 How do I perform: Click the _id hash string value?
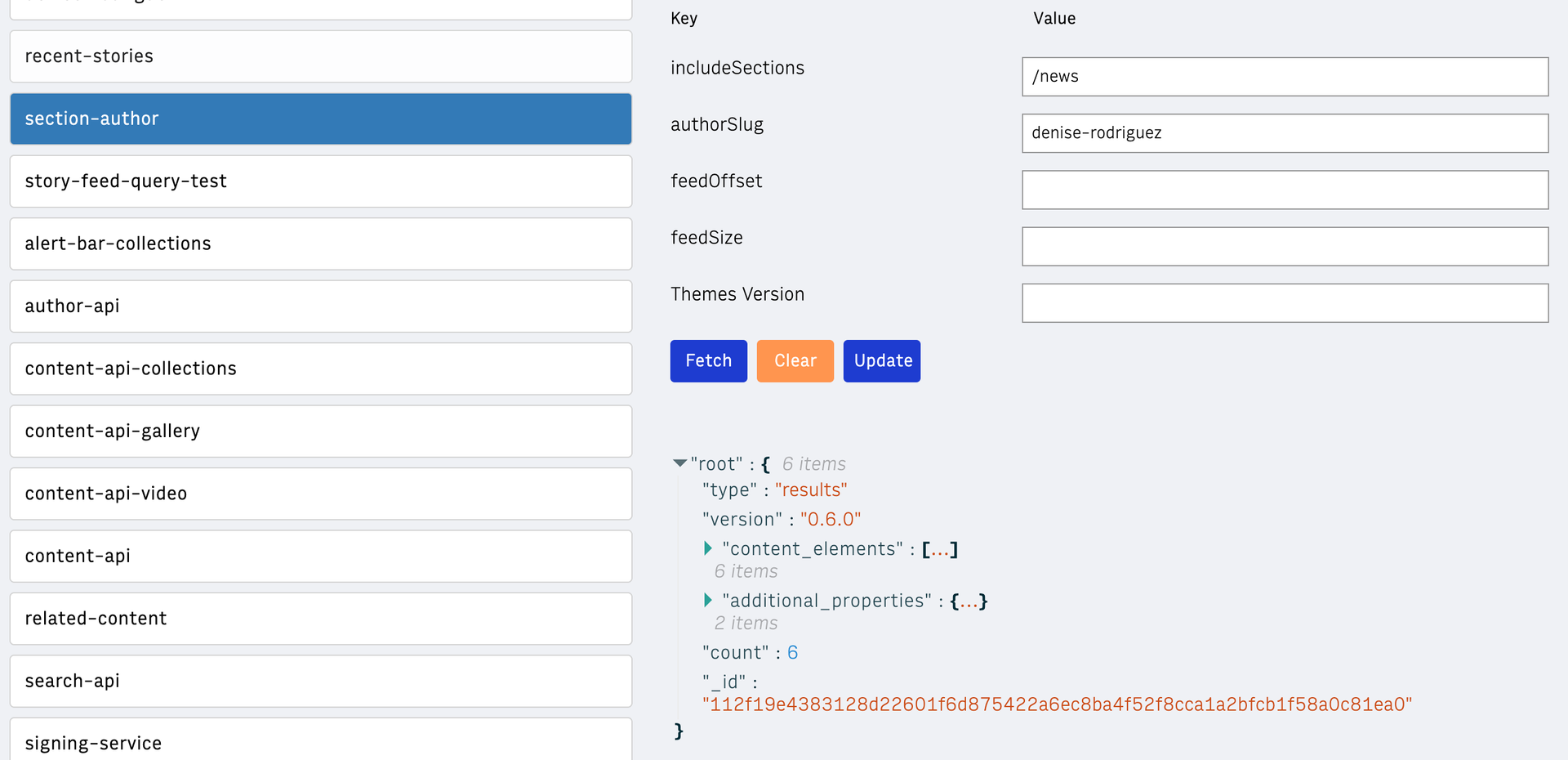1058,704
